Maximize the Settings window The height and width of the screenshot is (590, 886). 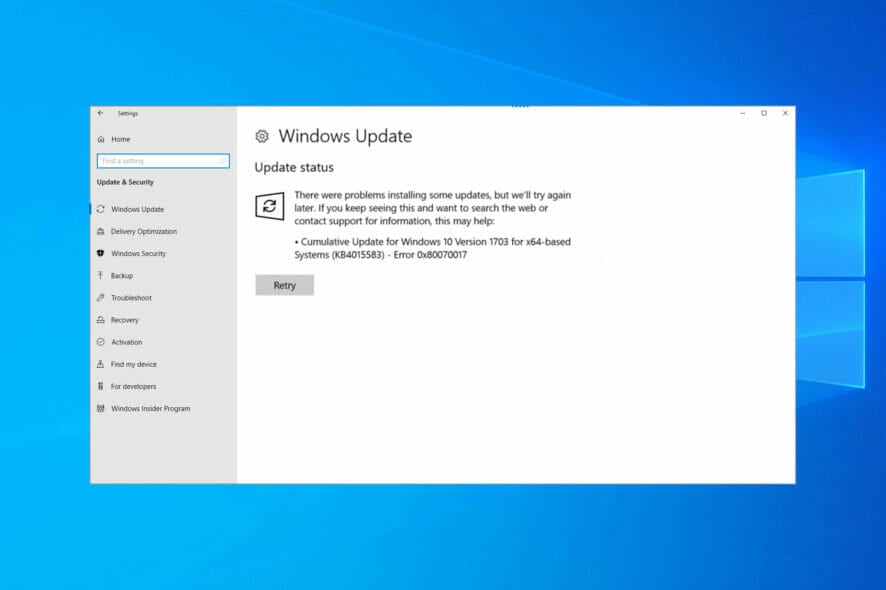pos(764,114)
